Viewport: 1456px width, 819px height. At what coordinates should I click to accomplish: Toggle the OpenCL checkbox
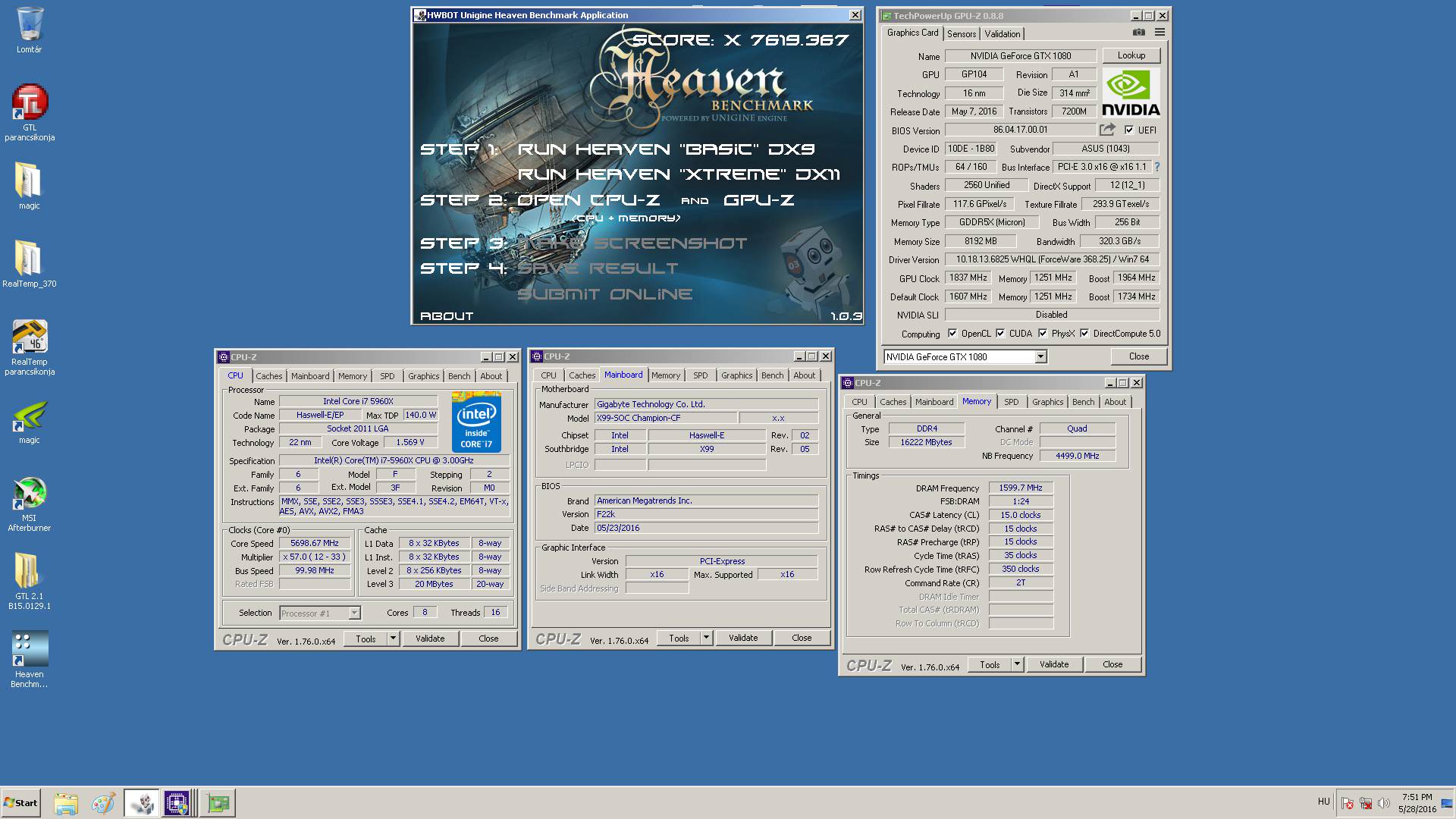pyautogui.click(x=952, y=334)
